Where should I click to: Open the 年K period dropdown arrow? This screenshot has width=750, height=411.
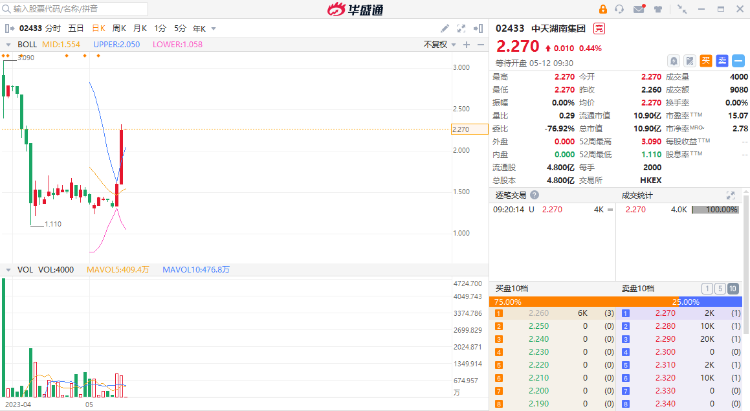coord(213,29)
